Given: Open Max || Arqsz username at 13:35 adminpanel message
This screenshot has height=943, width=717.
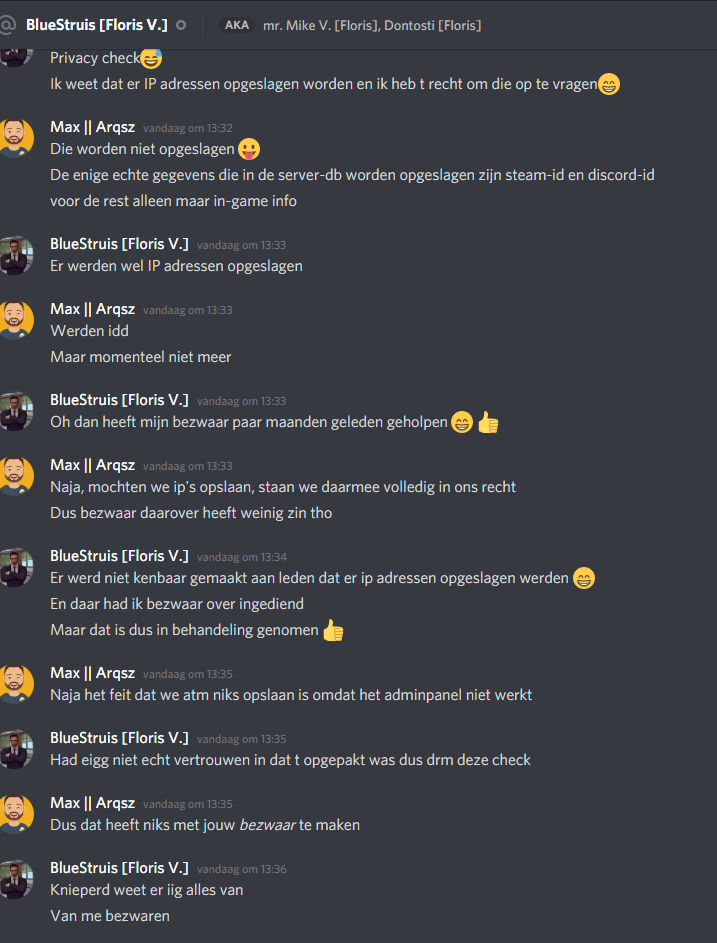Looking at the screenshot, I should [93, 673].
